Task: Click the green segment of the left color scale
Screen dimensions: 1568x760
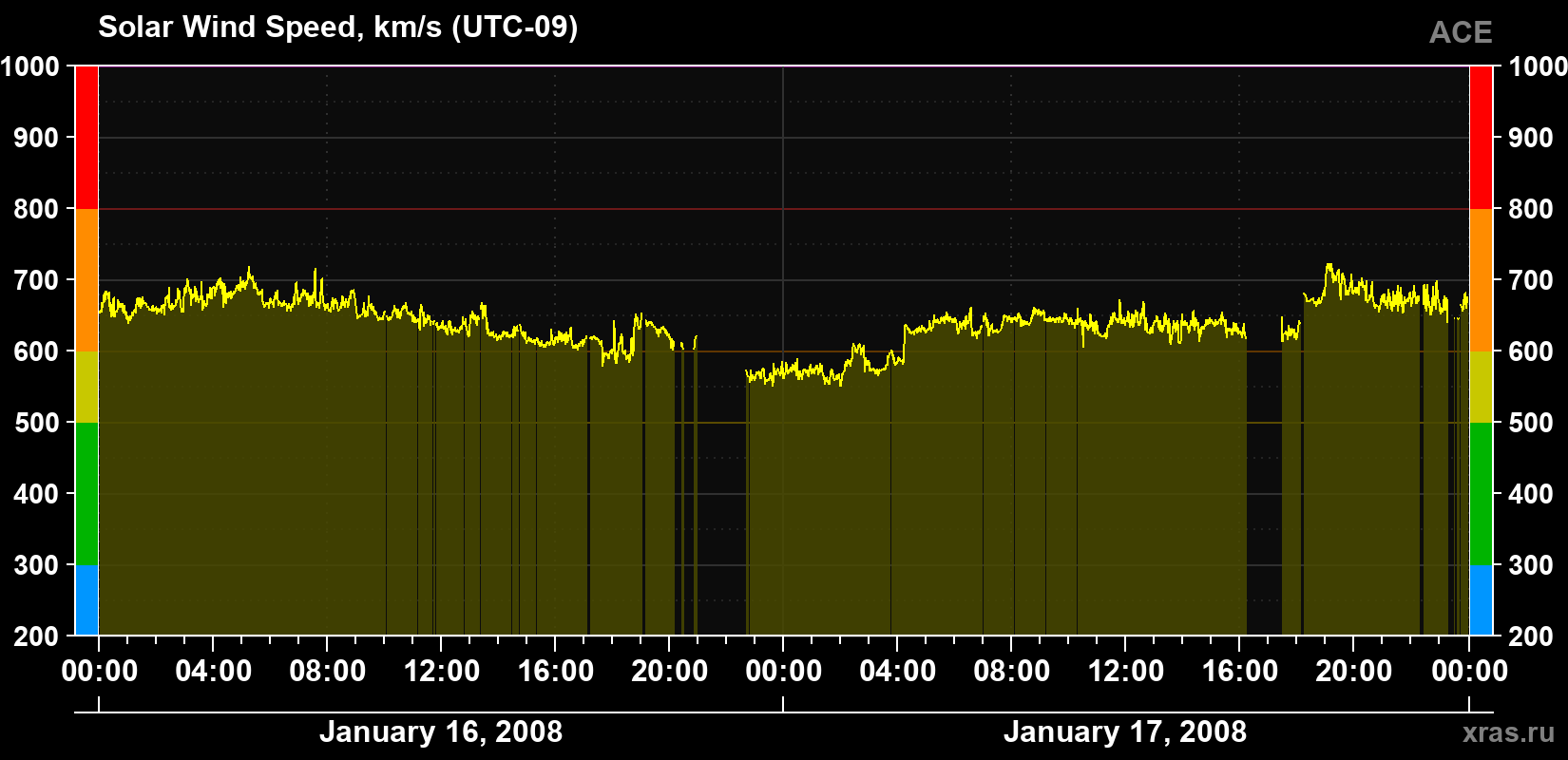Action: click(x=86, y=494)
